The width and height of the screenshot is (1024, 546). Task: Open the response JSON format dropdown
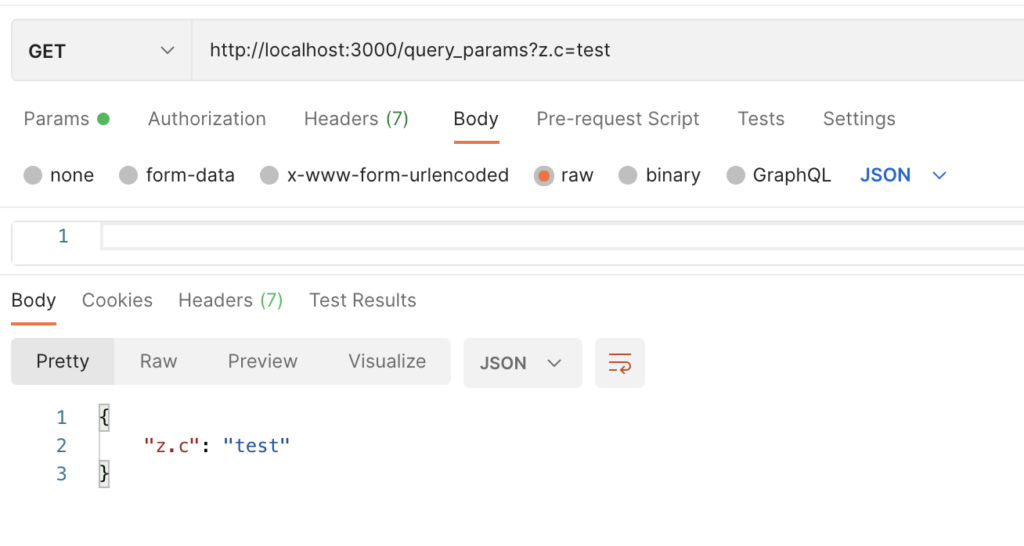(x=522, y=362)
